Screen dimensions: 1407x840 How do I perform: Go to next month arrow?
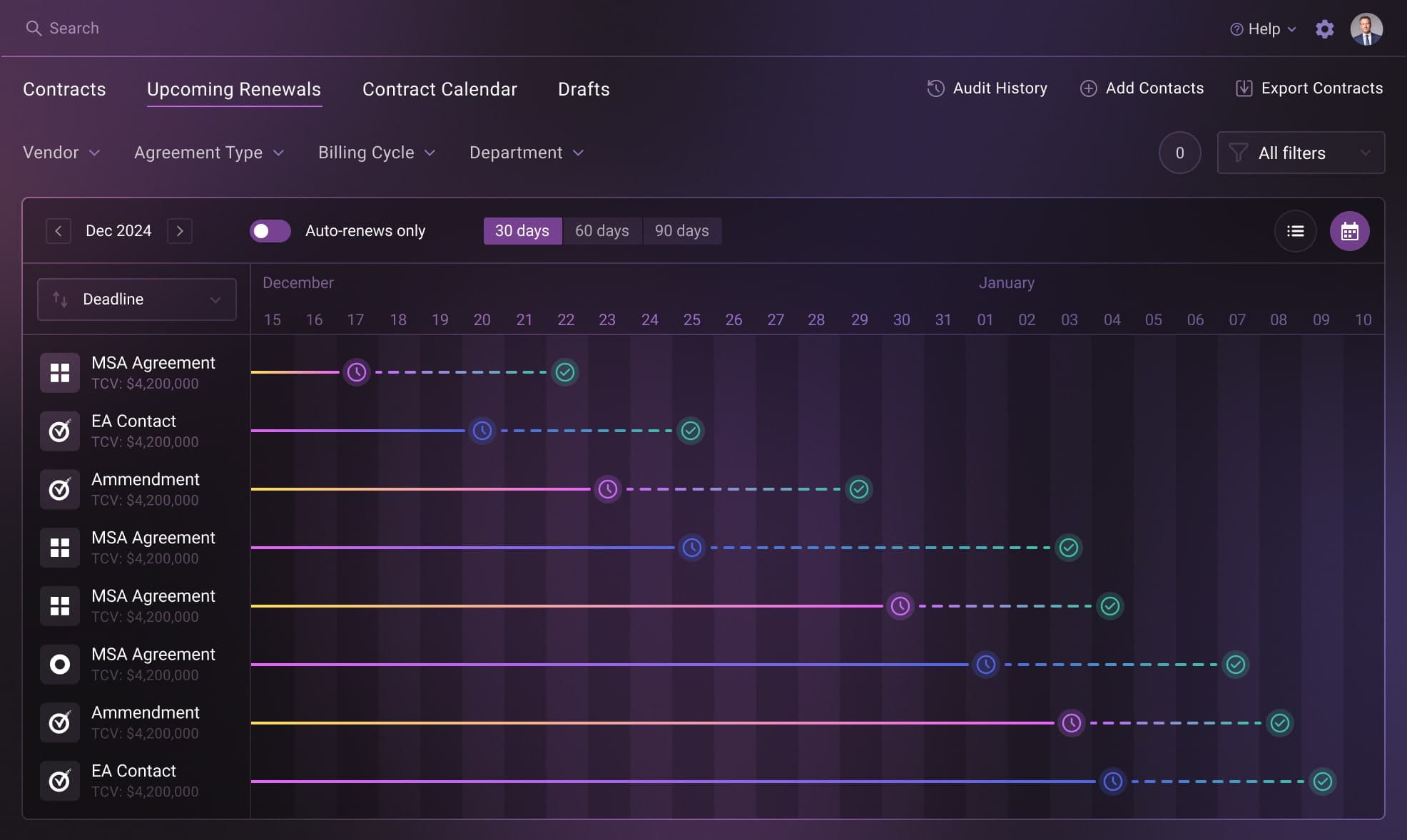(180, 231)
